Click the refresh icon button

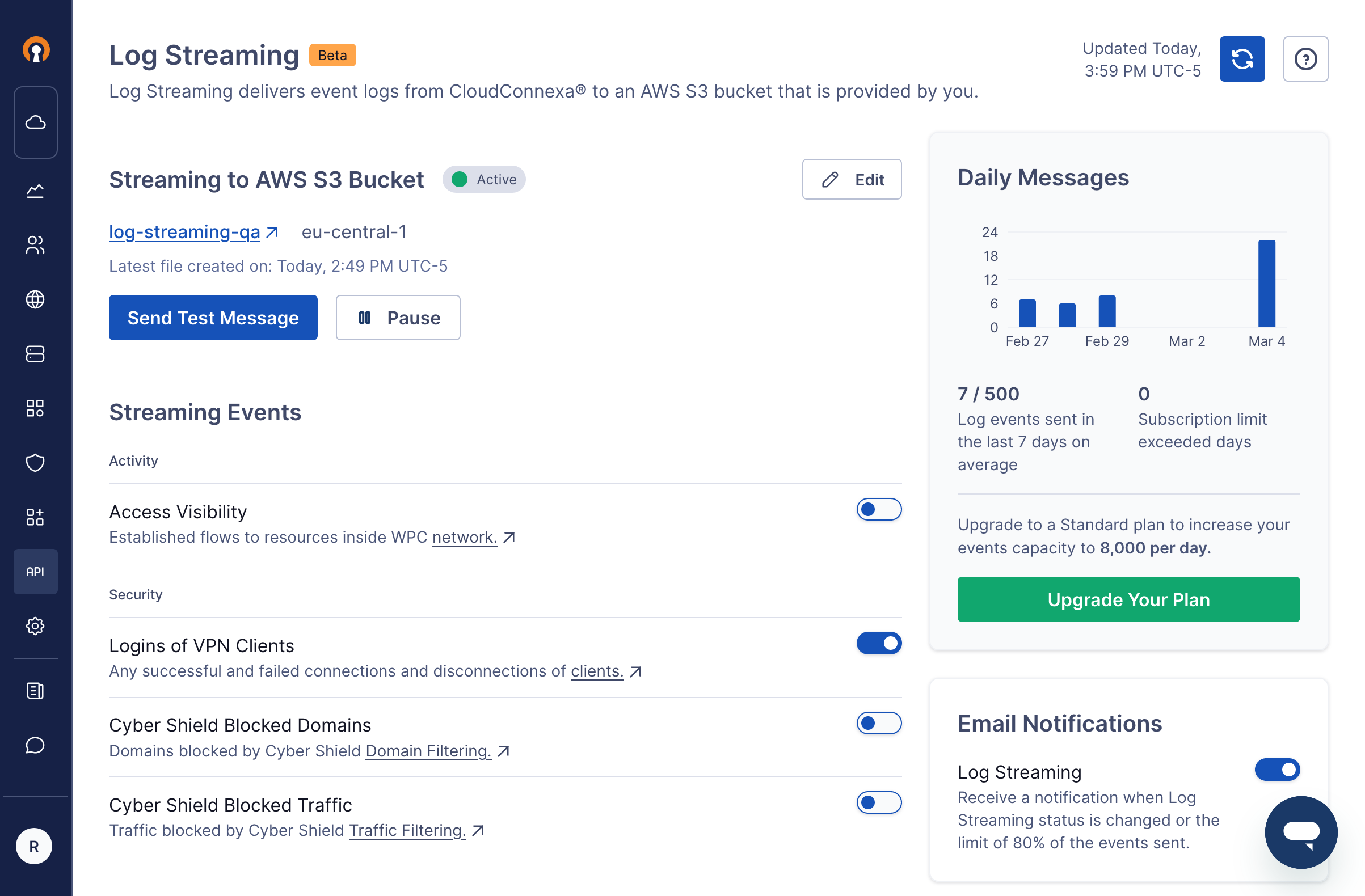pyautogui.click(x=1242, y=59)
